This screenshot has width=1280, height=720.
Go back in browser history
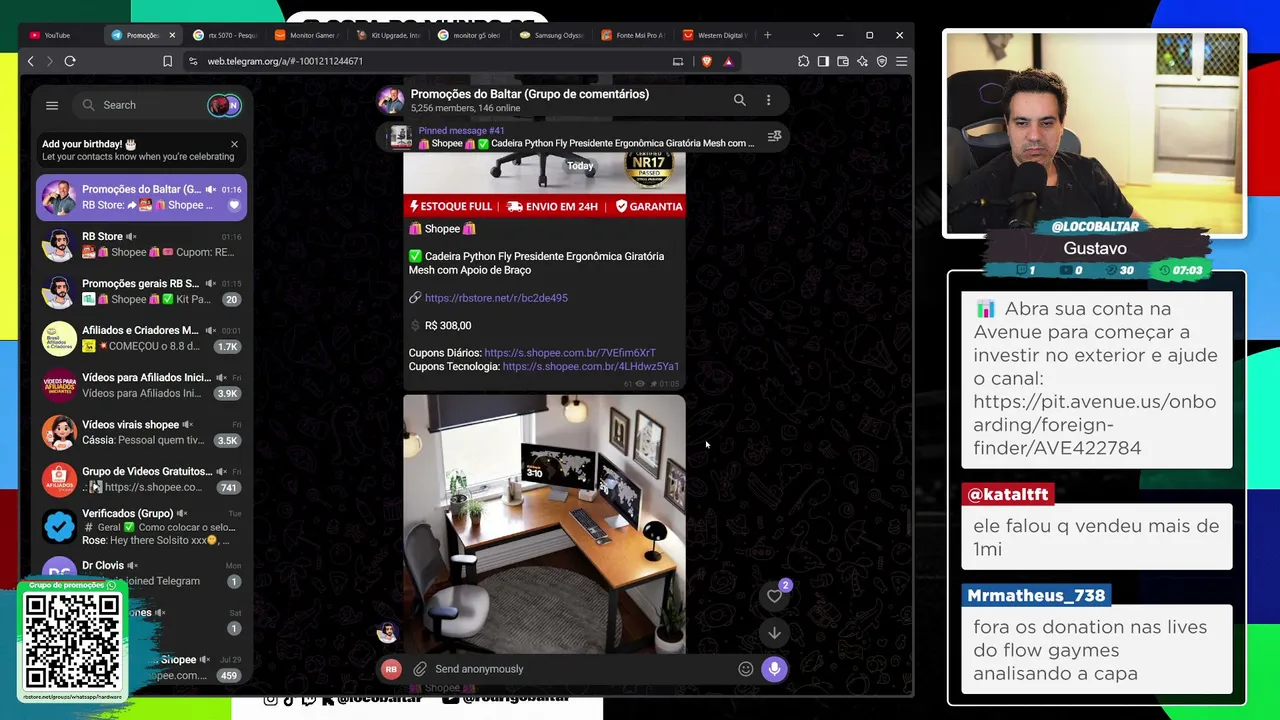pyautogui.click(x=31, y=61)
